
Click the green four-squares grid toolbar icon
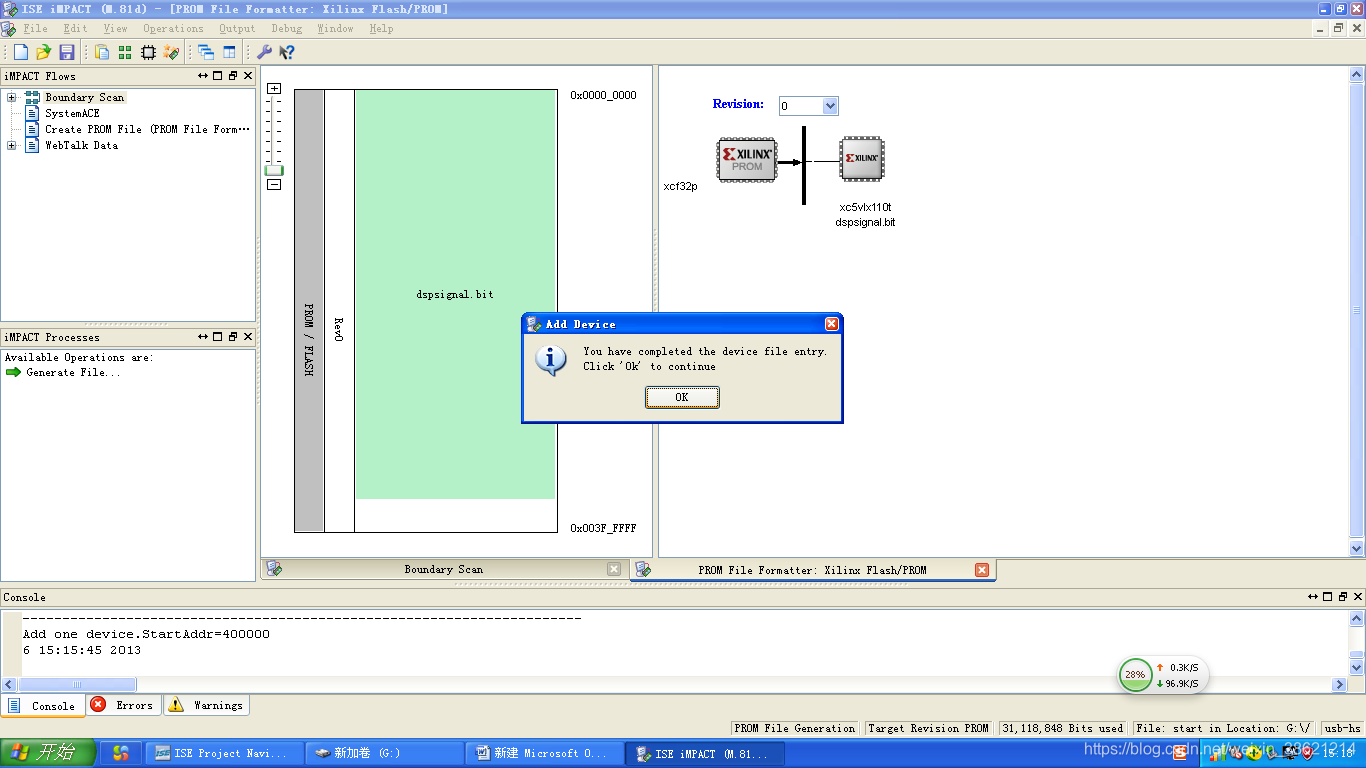pos(125,52)
